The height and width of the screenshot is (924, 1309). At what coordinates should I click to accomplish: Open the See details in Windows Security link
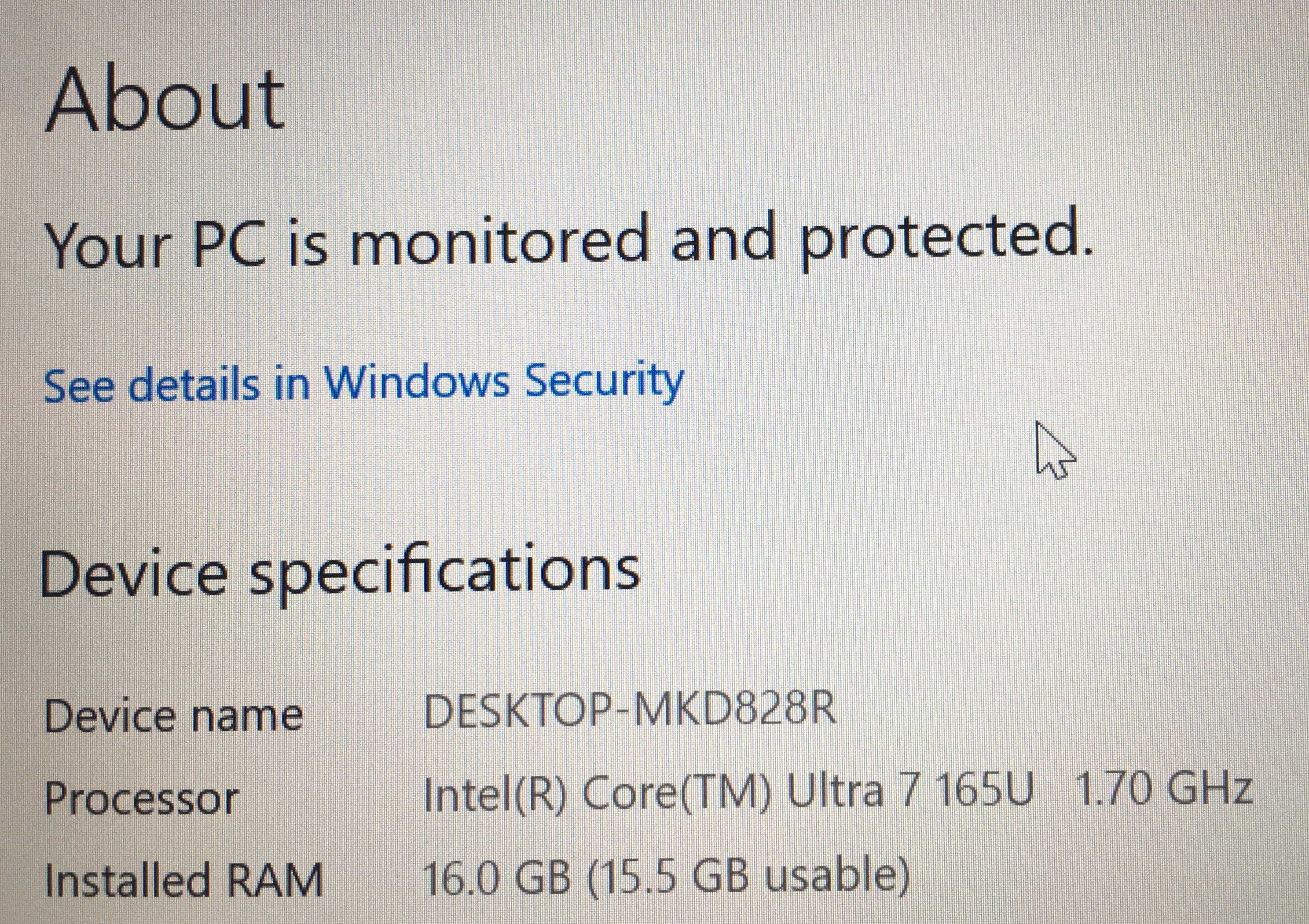coord(364,383)
